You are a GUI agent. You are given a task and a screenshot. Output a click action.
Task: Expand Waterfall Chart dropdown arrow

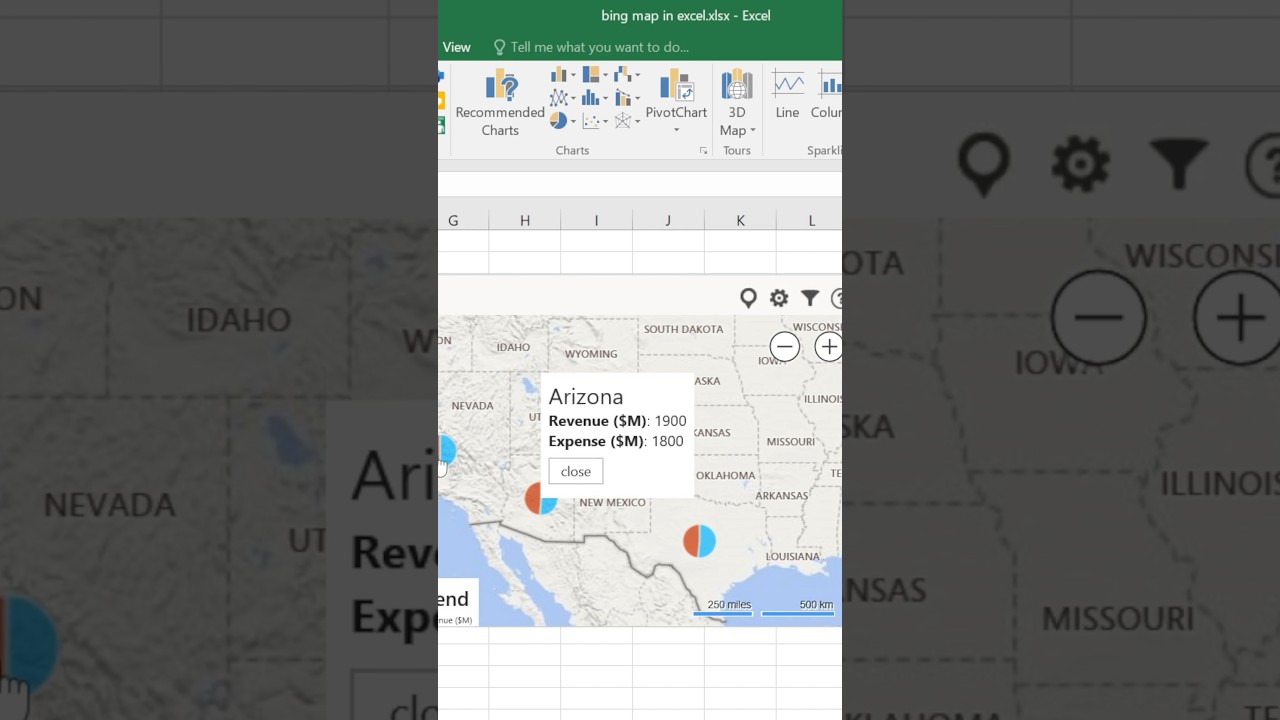(x=636, y=76)
